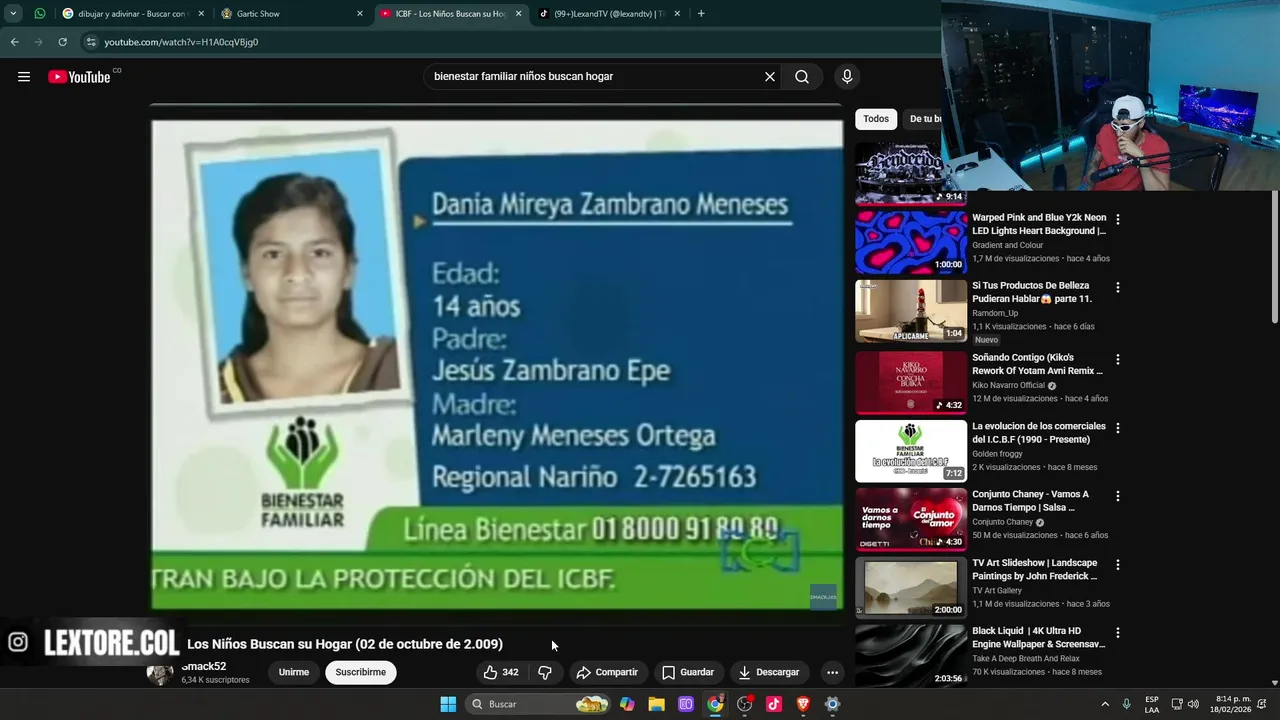Viewport: 1280px width, 720px height.
Task: Click the youtube.com address bar URL
Action: click(x=181, y=42)
